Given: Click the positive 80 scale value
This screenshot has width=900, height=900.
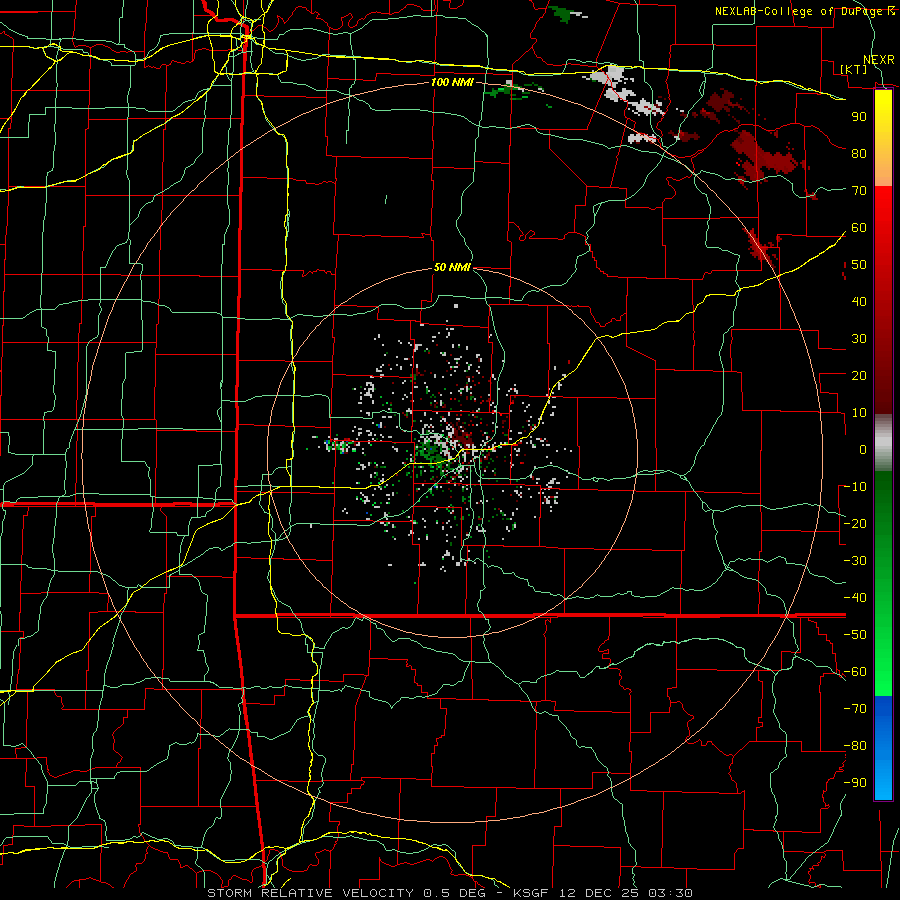Looking at the screenshot, I should point(859,153).
